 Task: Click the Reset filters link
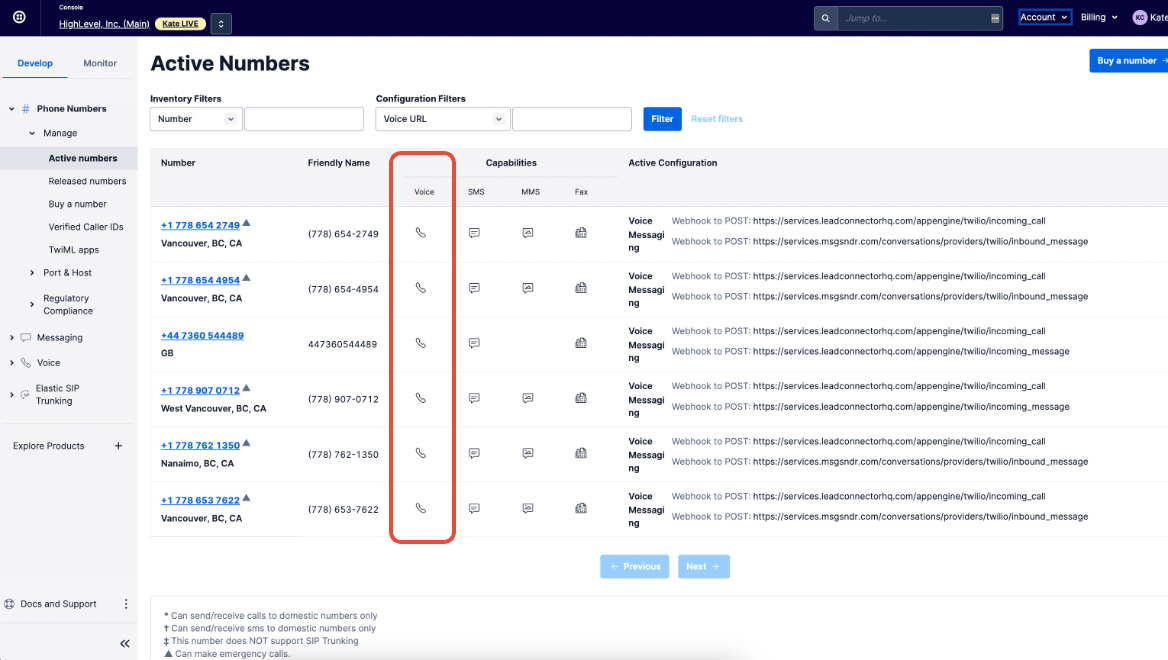(x=716, y=118)
